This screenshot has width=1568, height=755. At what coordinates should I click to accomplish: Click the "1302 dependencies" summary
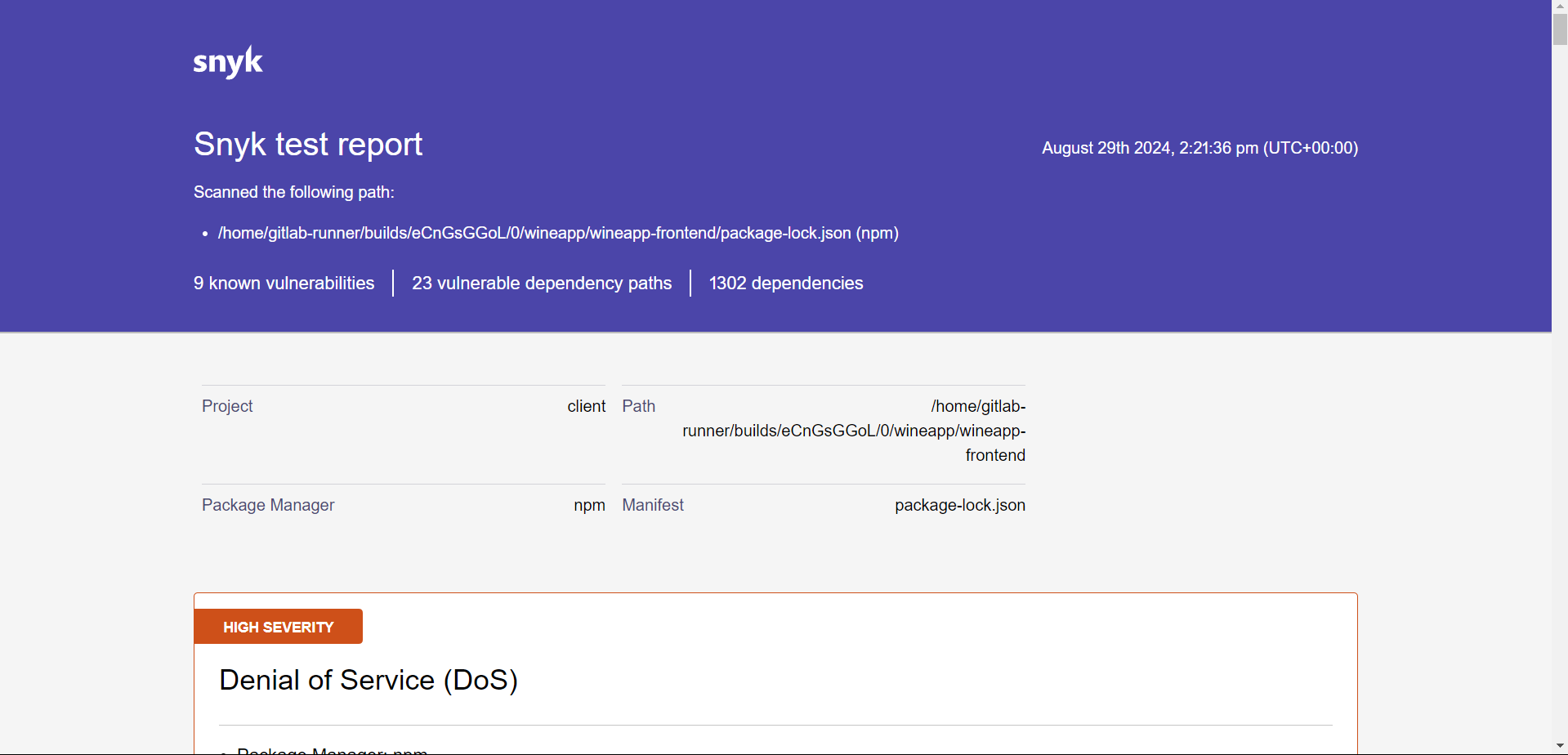[786, 284]
